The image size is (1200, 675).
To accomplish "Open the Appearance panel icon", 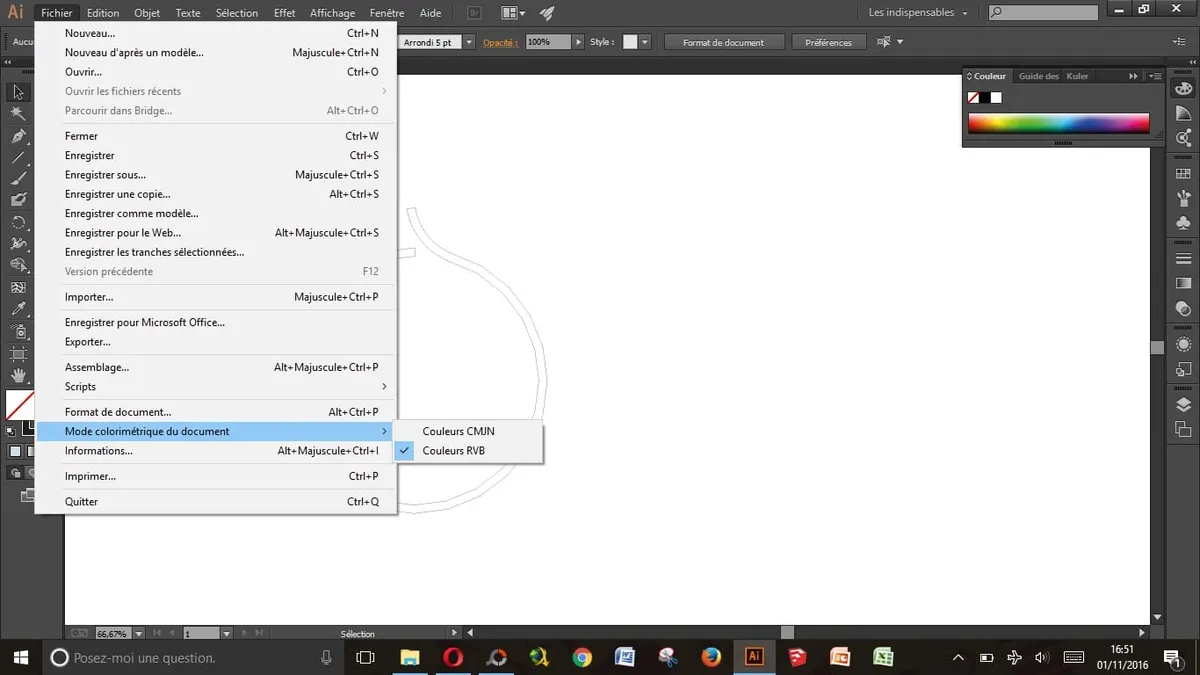I will 1184,344.
